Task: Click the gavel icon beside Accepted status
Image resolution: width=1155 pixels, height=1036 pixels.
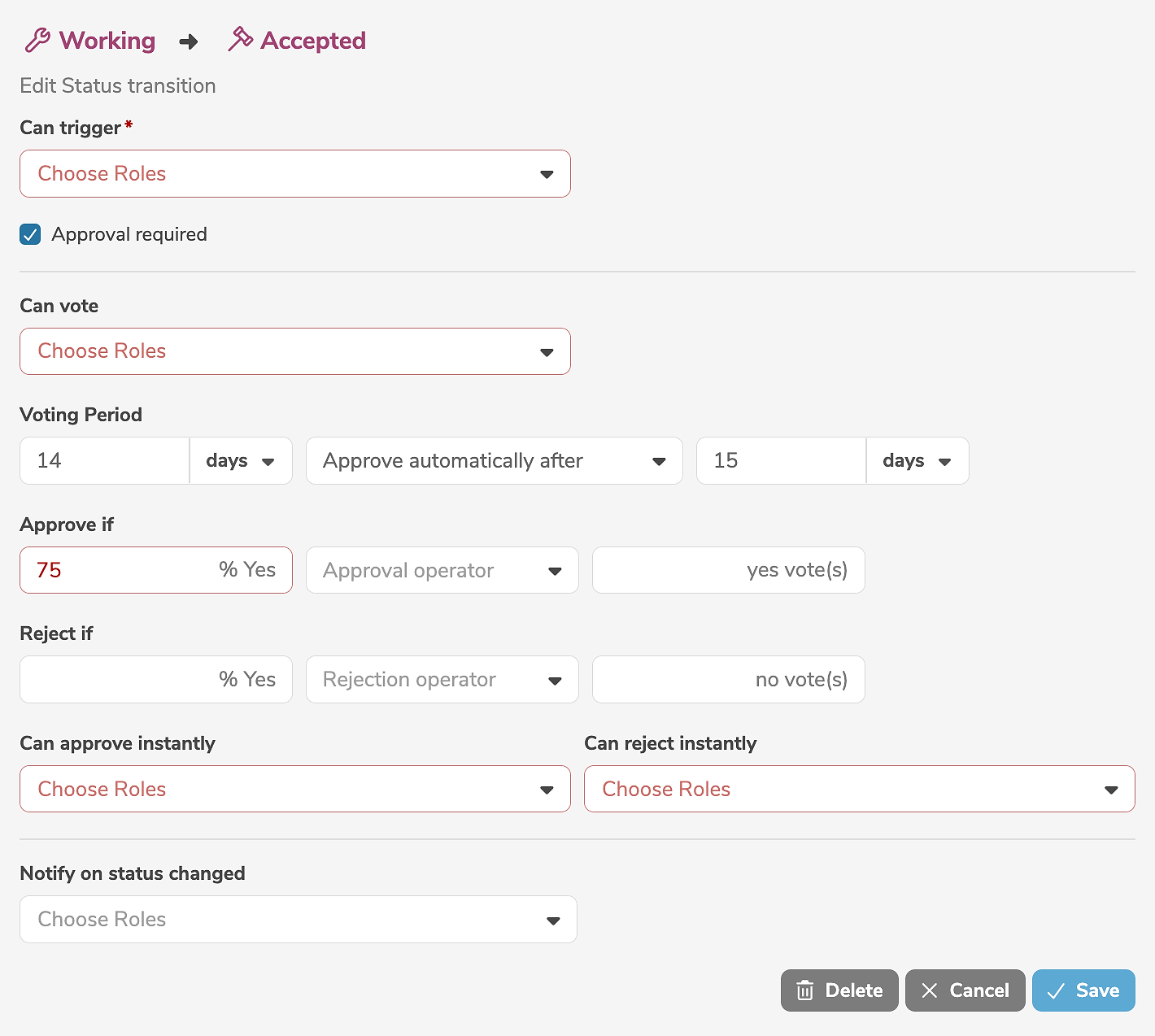Action: pyautogui.click(x=239, y=38)
